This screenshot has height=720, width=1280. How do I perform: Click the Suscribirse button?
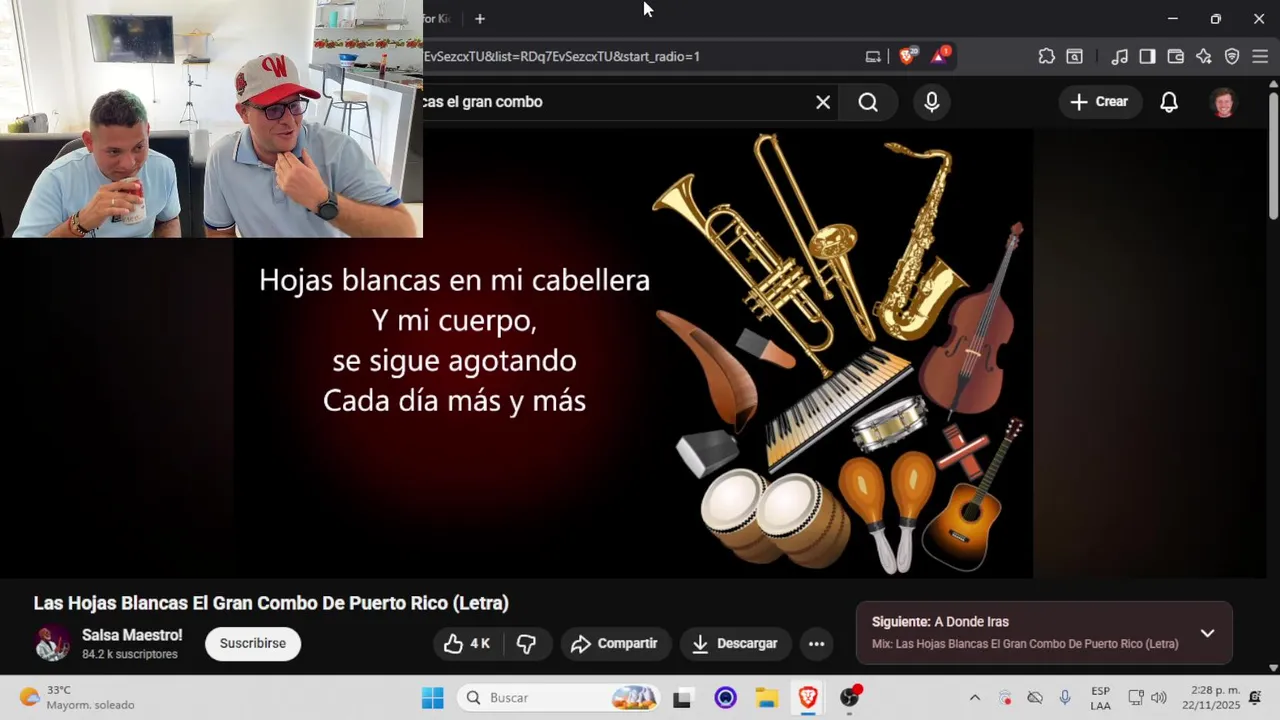click(x=253, y=643)
